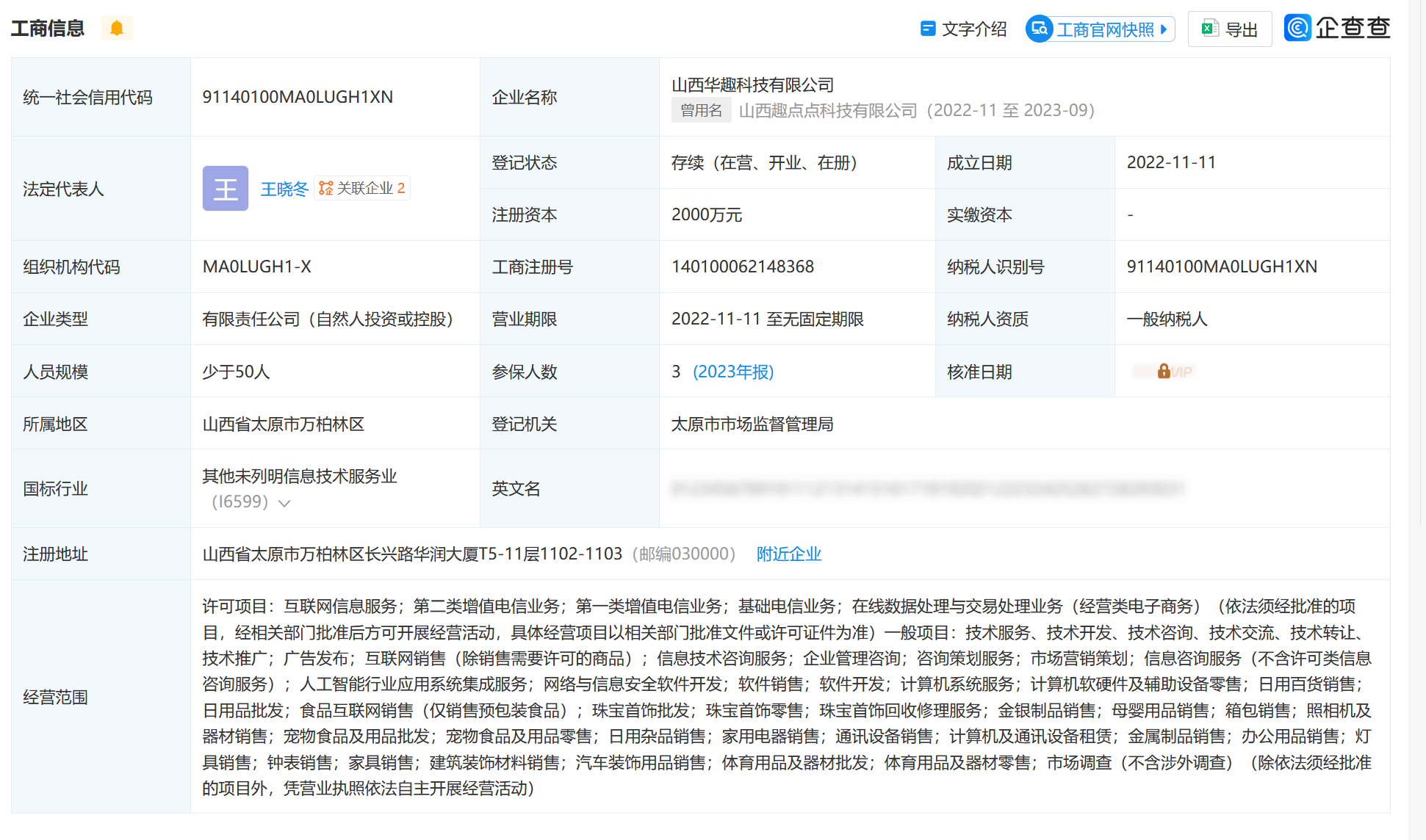Click the 关联企业 2 tag icon

point(326,188)
